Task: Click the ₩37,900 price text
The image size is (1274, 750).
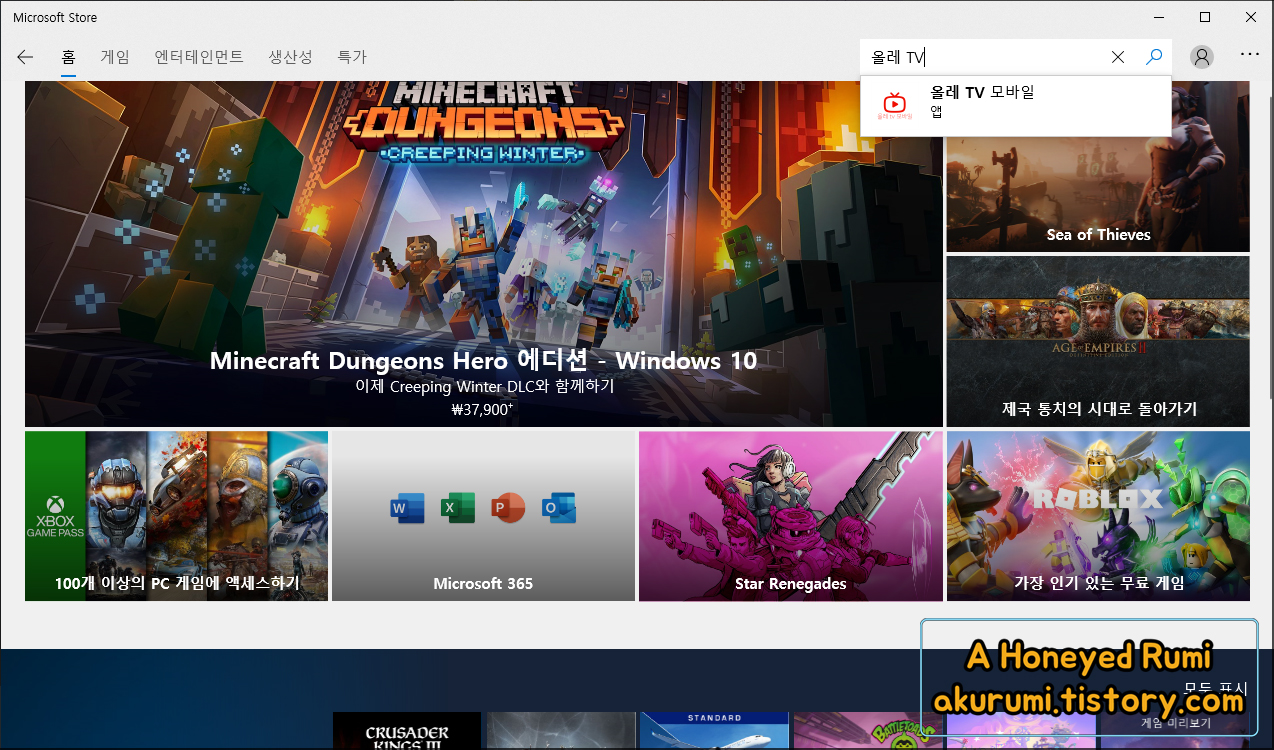Action: click(x=482, y=409)
